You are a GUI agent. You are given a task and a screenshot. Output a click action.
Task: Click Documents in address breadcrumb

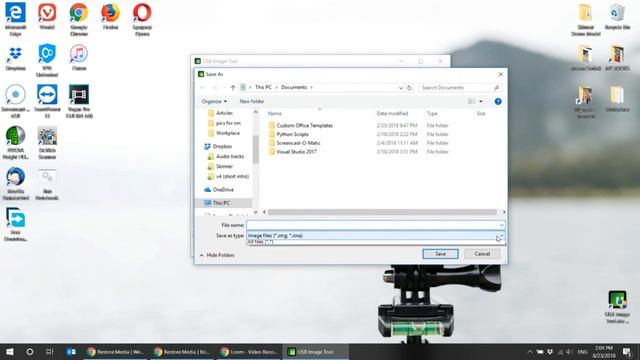click(x=294, y=87)
